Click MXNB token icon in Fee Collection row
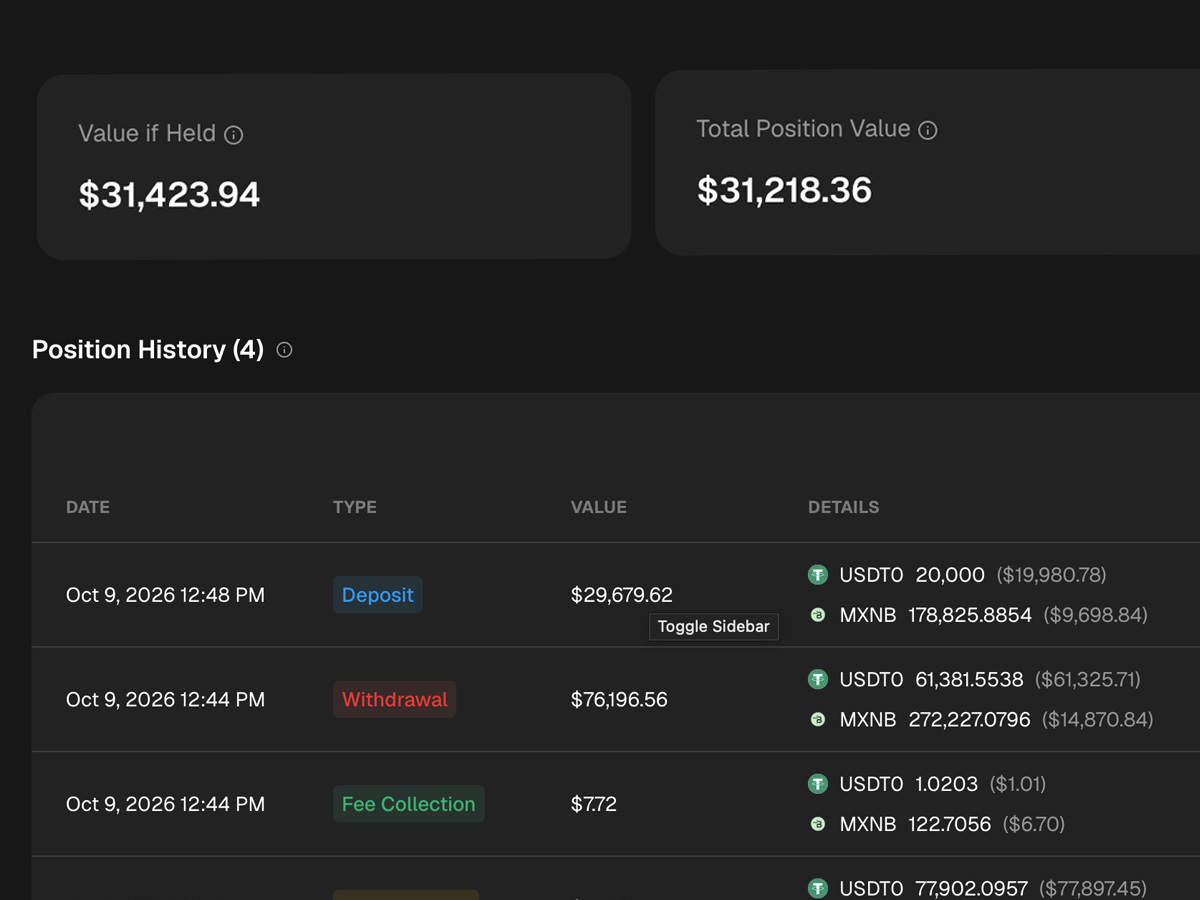Viewport: 1200px width, 900px height. (818, 824)
